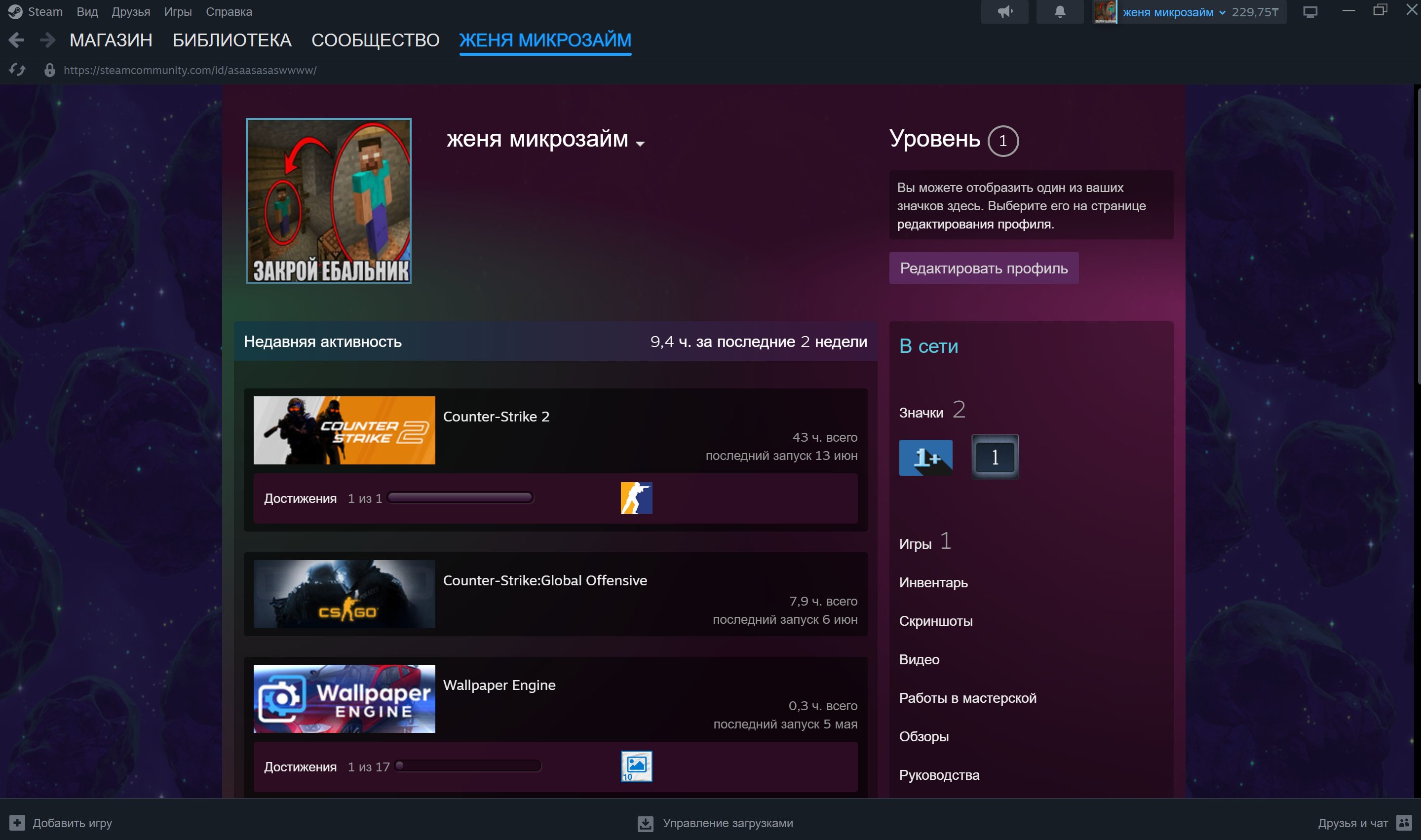Click the dark number 1 badge icon
This screenshot has height=840, width=1421.
point(995,457)
